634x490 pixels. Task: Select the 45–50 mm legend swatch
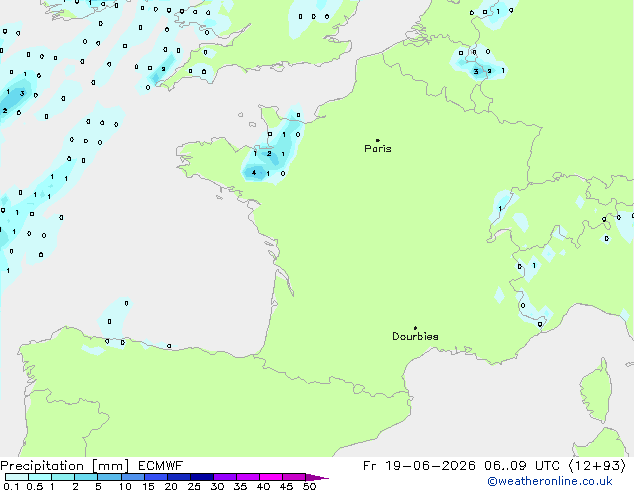(294, 477)
